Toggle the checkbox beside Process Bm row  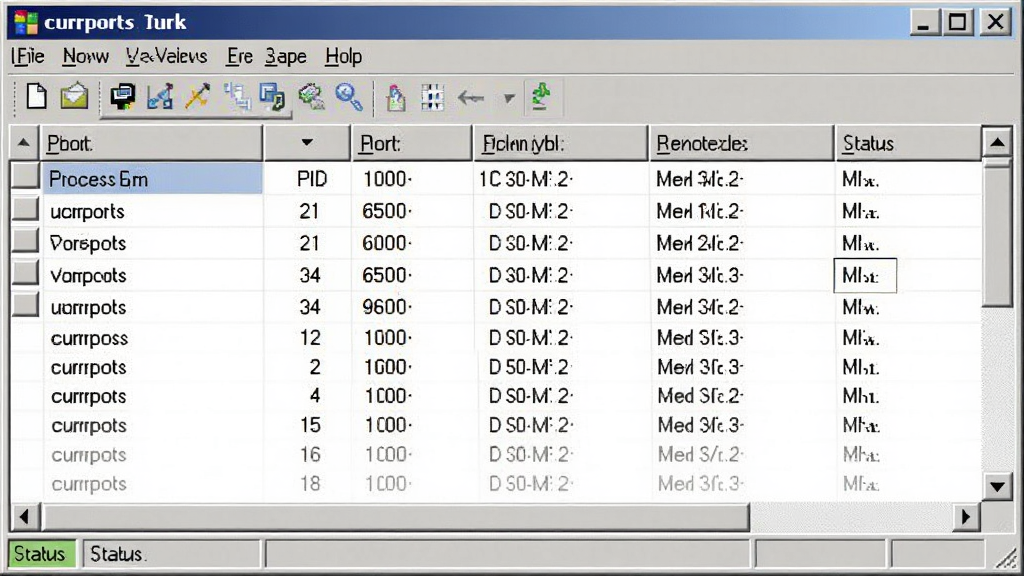pos(25,177)
